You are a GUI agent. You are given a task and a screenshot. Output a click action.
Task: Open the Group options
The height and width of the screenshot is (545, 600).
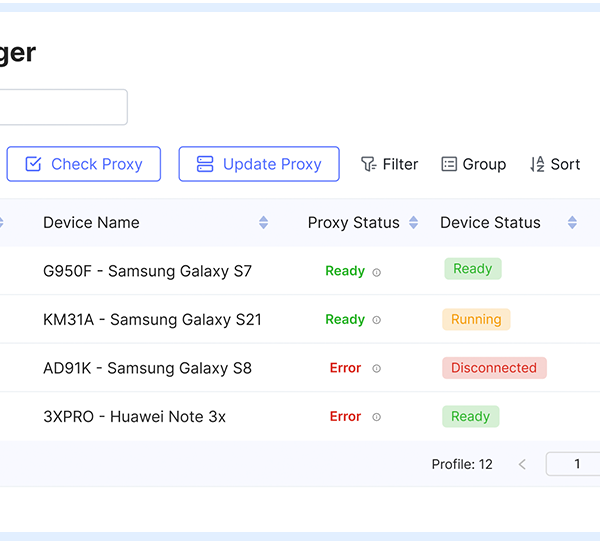(x=474, y=165)
